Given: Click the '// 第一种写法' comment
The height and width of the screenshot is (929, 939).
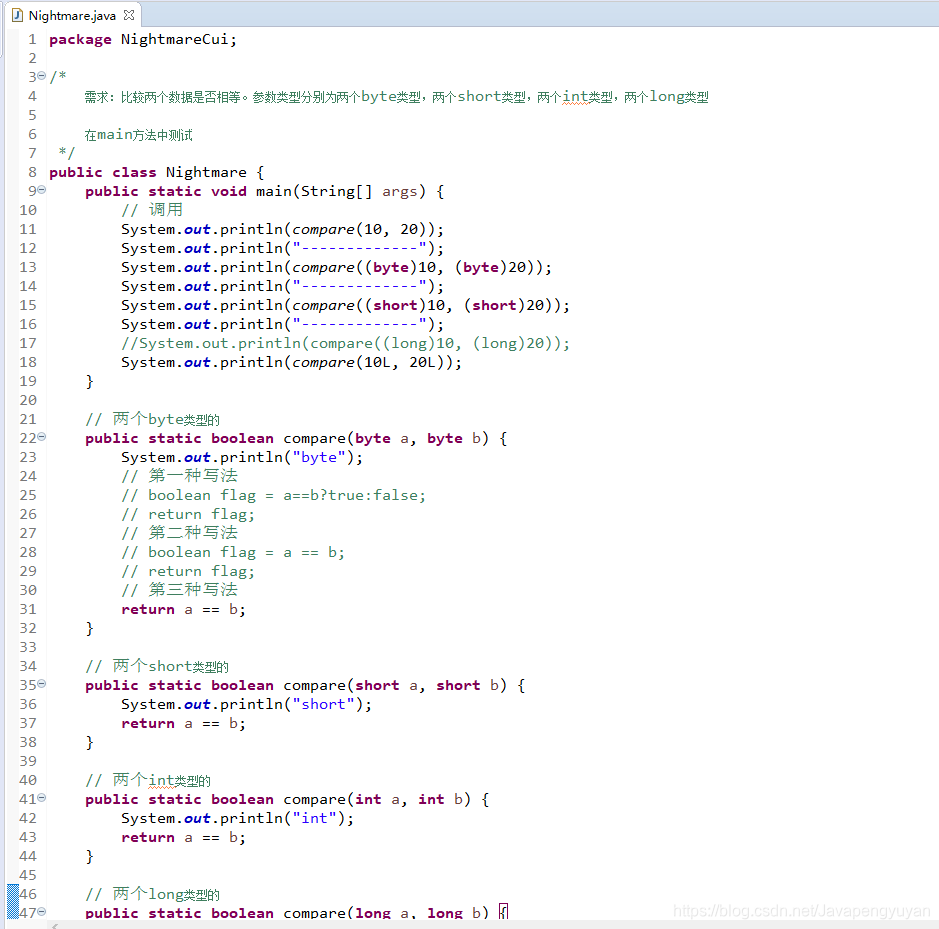Looking at the screenshot, I should 180,476.
